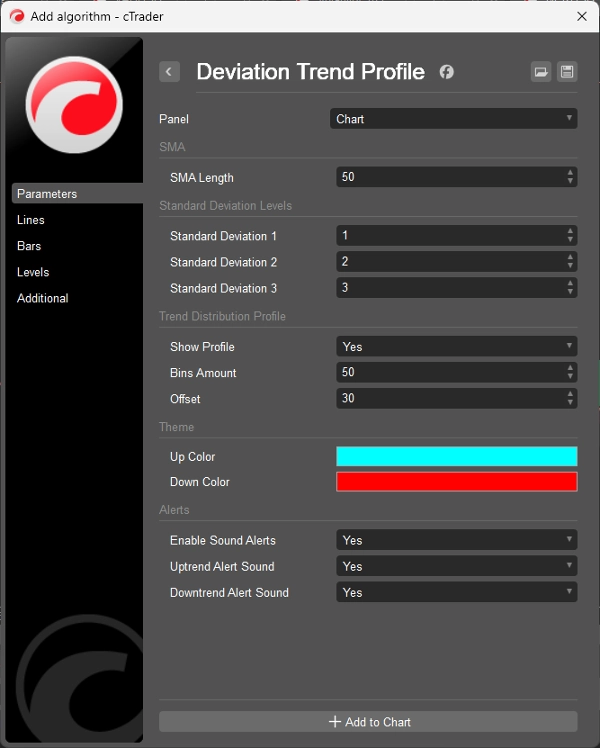Decrease Standard Deviation 3 with the down arrow

[570, 293]
